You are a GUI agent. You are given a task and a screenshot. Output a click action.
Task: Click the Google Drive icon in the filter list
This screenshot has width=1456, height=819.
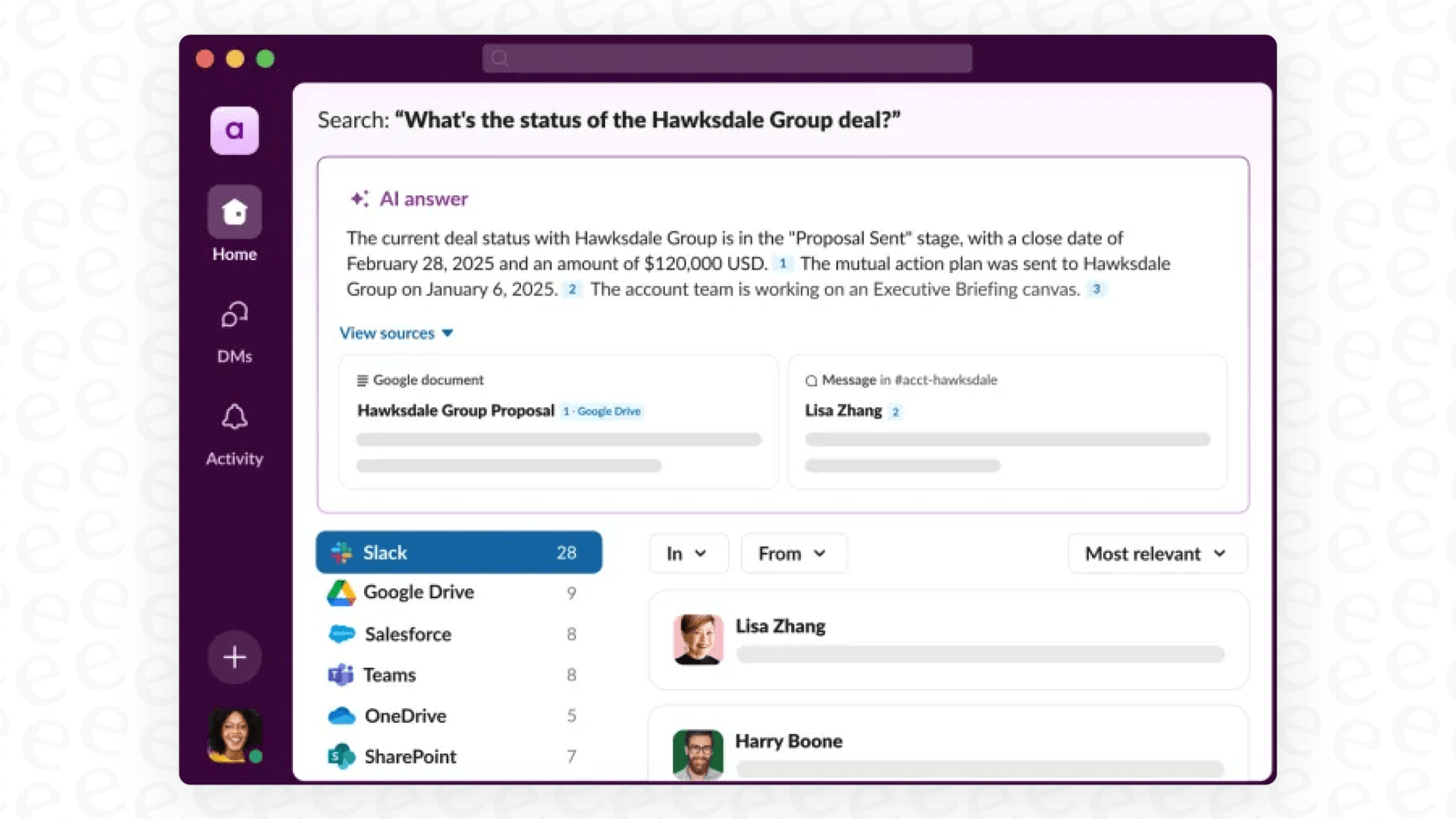pyautogui.click(x=342, y=593)
